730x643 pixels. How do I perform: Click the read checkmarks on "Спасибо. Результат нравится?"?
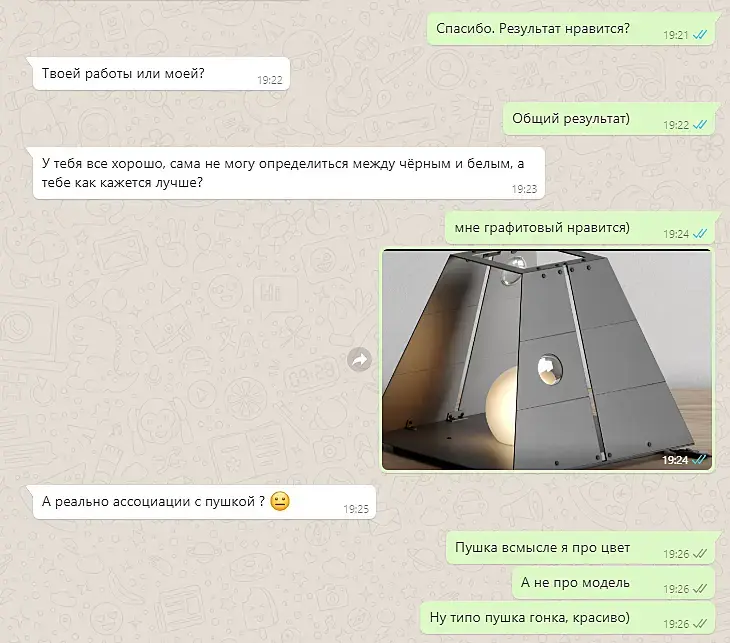[700, 35]
